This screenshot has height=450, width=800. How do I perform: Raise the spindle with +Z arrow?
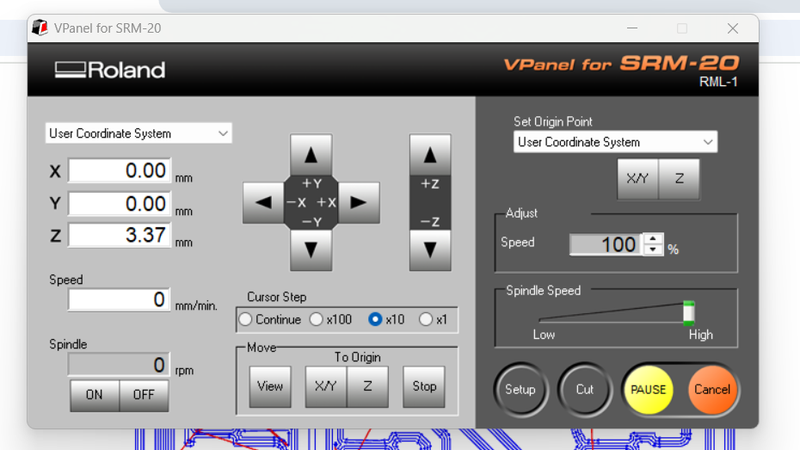[430, 155]
